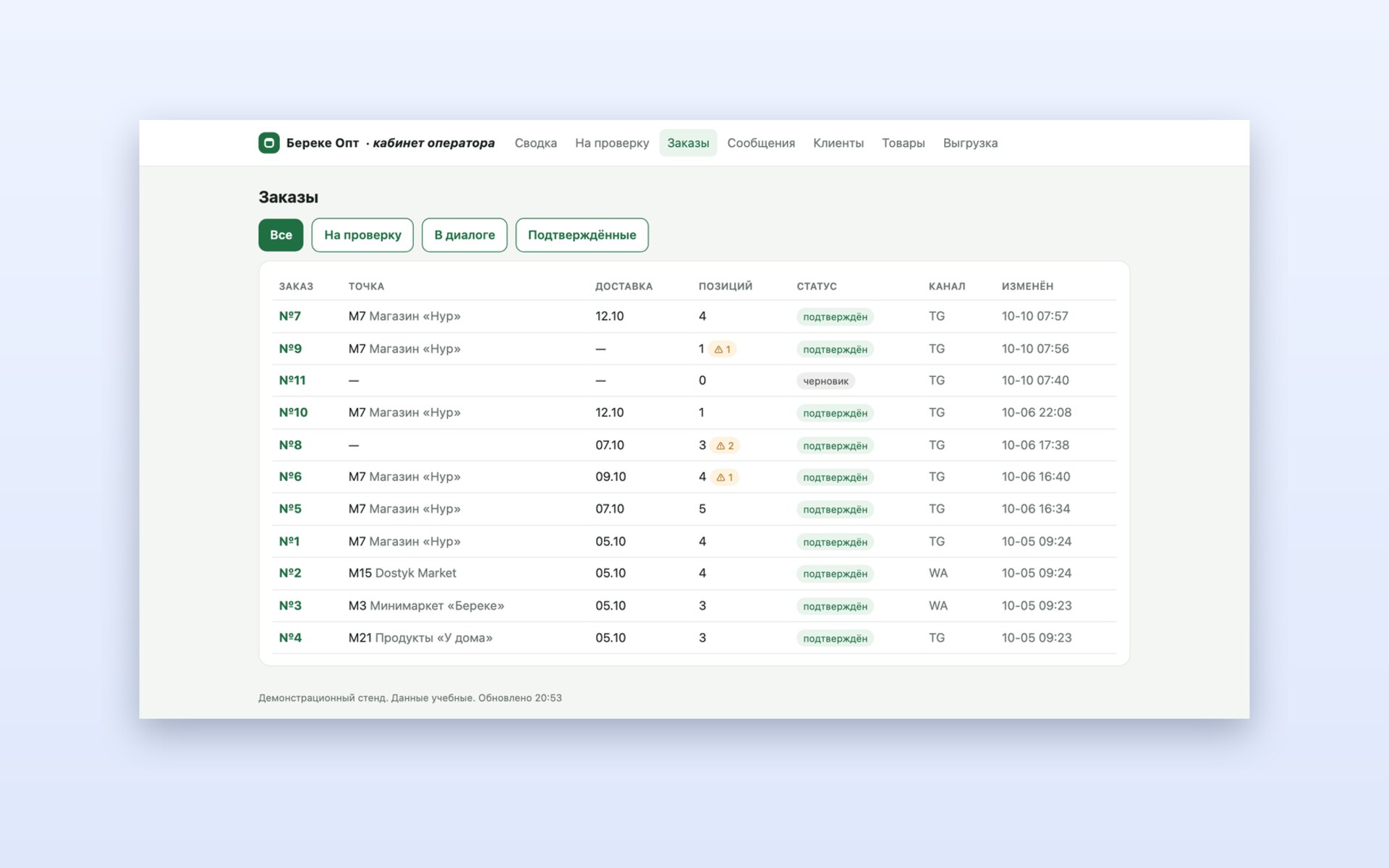Screen dimensions: 1389x868
Task: Click the Изменён column header
Action: [x=1027, y=286]
